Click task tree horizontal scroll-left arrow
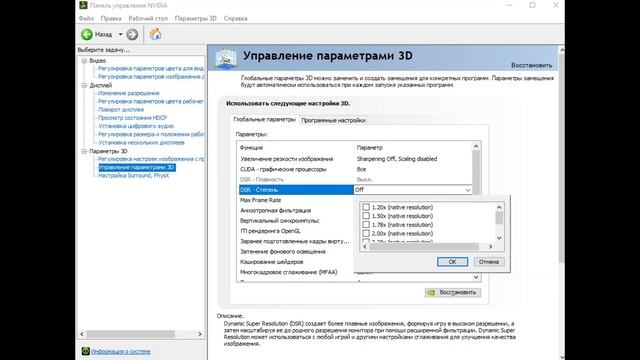Screen dimensions: 640x360 click(82, 334)
